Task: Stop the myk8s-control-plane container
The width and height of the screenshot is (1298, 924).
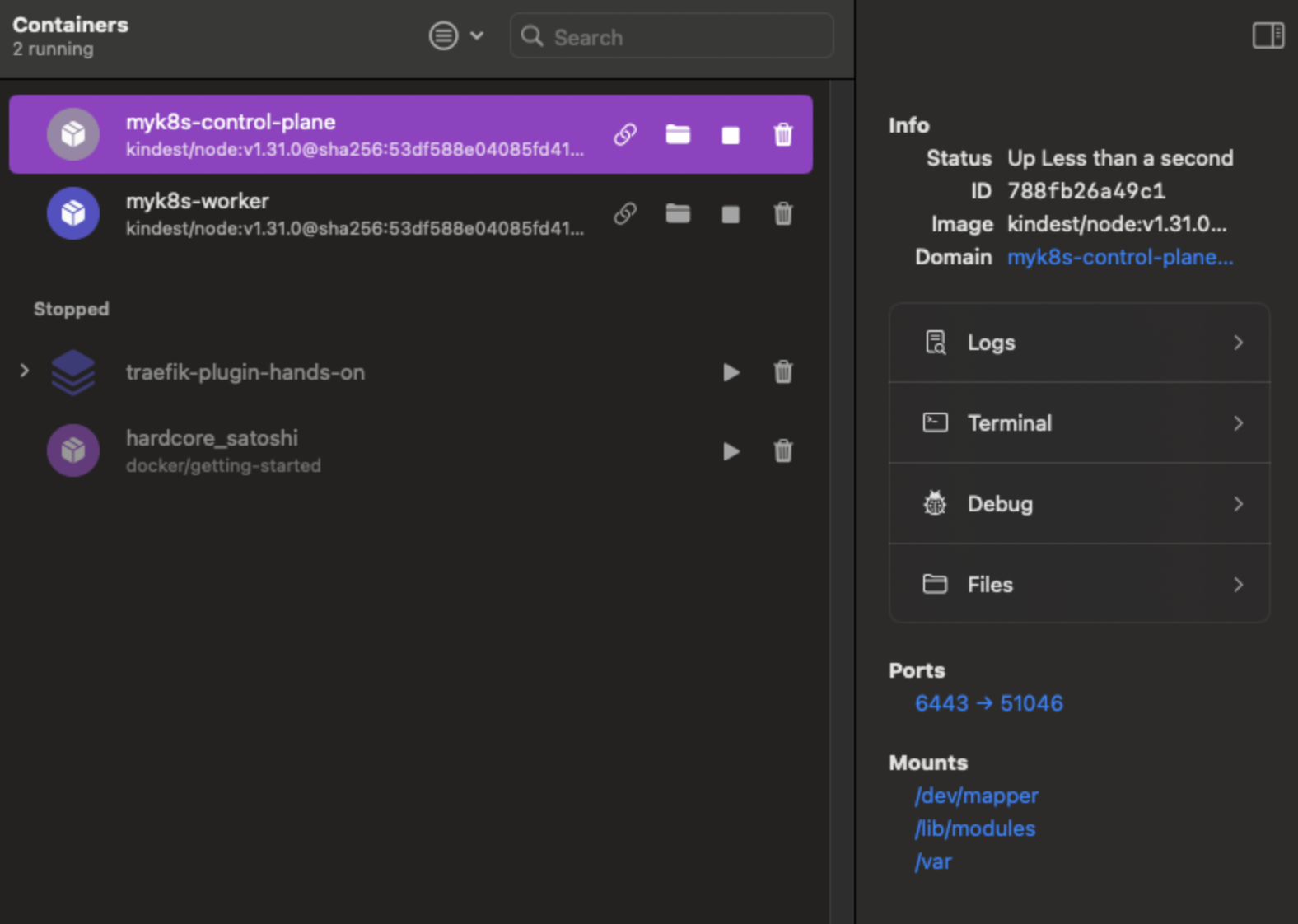Action: pyautogui.click(x=731, y=135)
